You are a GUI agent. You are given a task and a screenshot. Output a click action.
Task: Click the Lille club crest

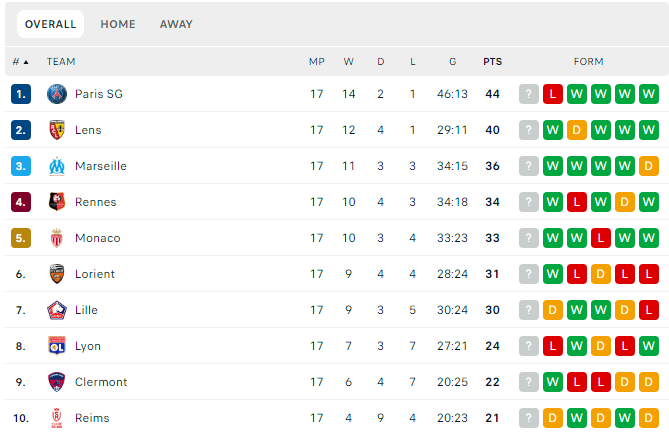[56, 310]
